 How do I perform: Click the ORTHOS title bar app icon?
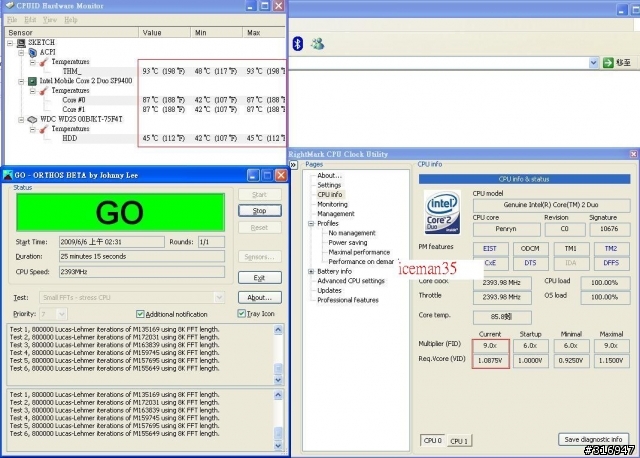click(8, 175)
